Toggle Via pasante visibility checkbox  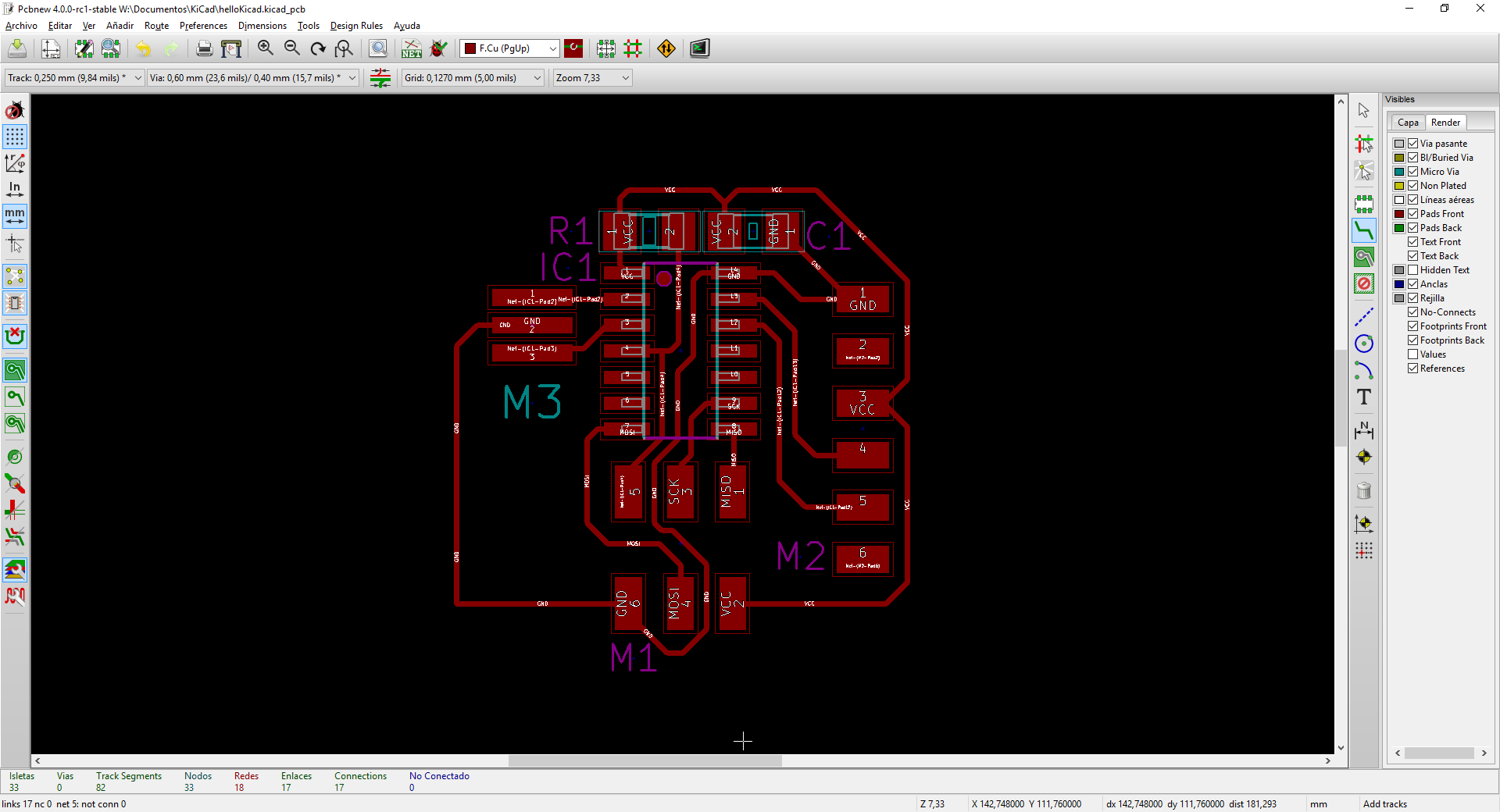[1412, 144]
